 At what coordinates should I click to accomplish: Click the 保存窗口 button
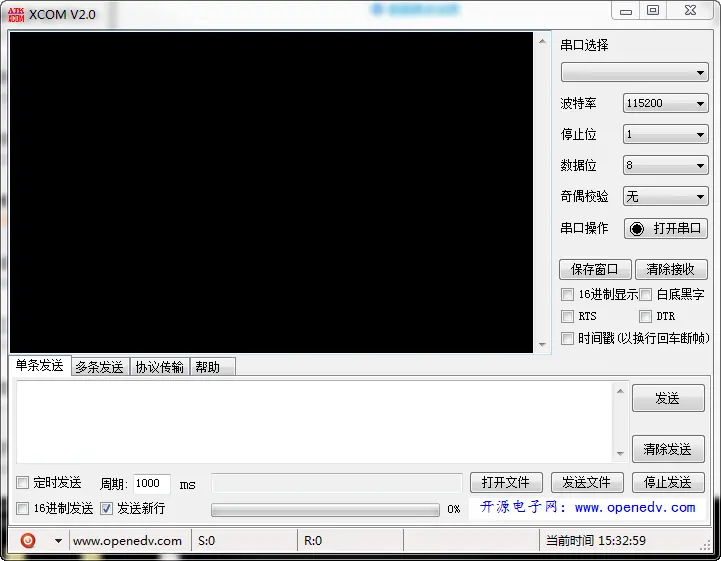click(x=595, y=269)
